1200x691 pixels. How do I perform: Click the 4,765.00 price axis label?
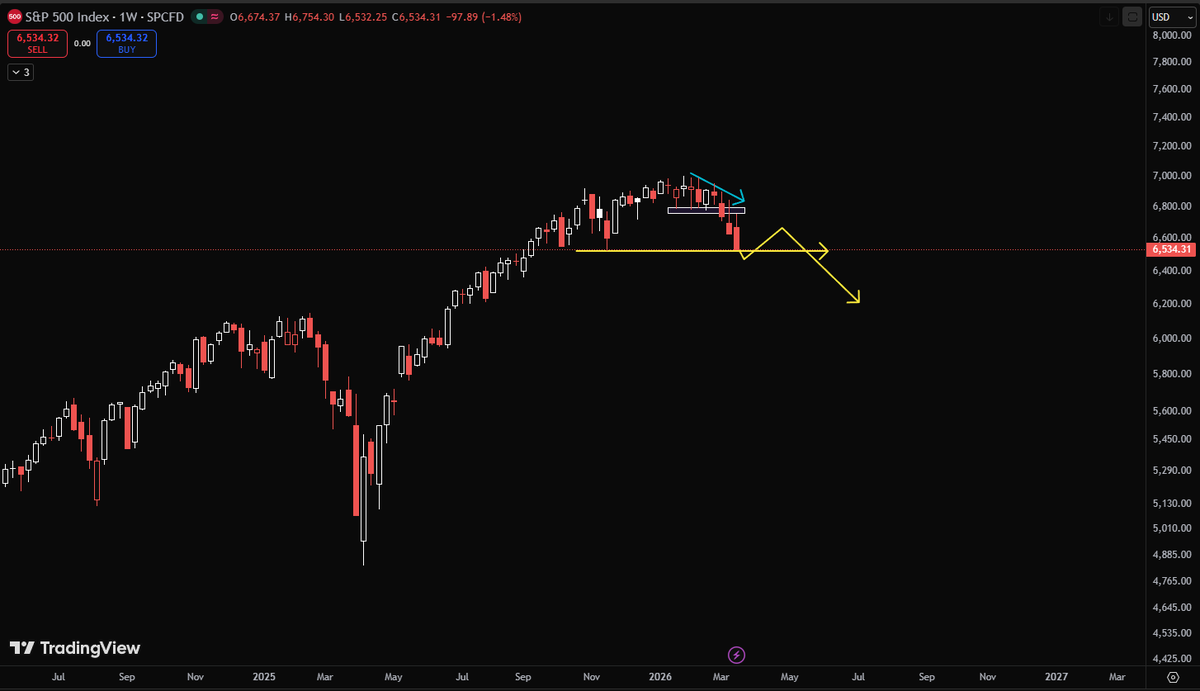click(1172, 581)
